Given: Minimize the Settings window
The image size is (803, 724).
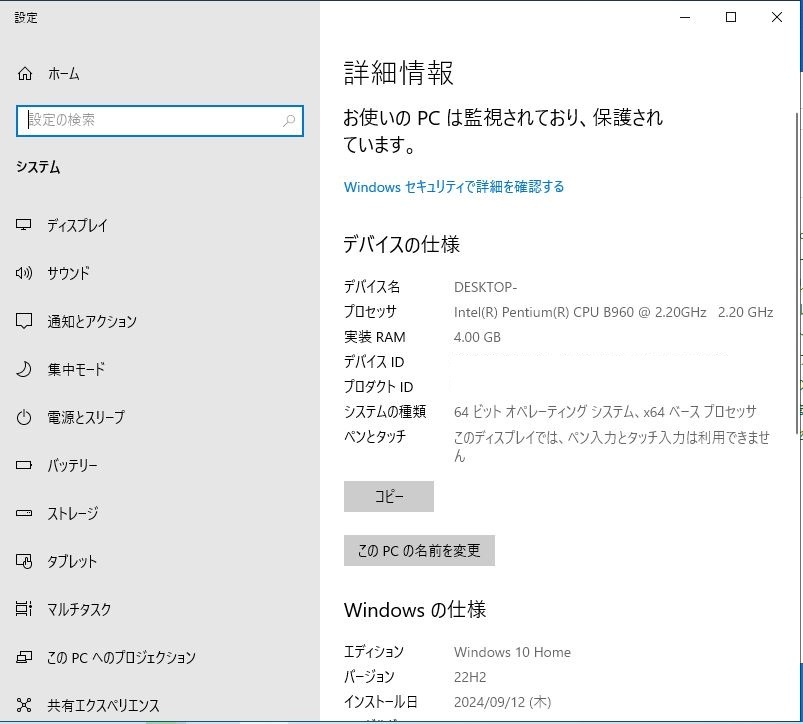Looking at the screenshot, I should pyautogui.click(x=685, y=17).
